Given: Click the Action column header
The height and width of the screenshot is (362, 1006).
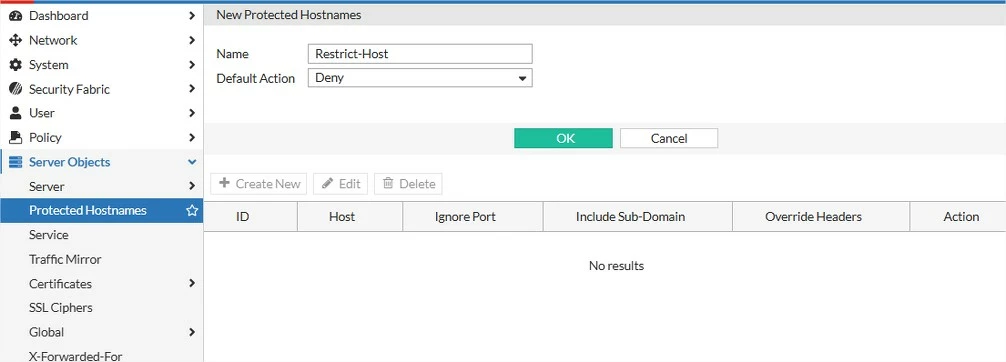Looking at the screenshot, I should click(958, 217).
